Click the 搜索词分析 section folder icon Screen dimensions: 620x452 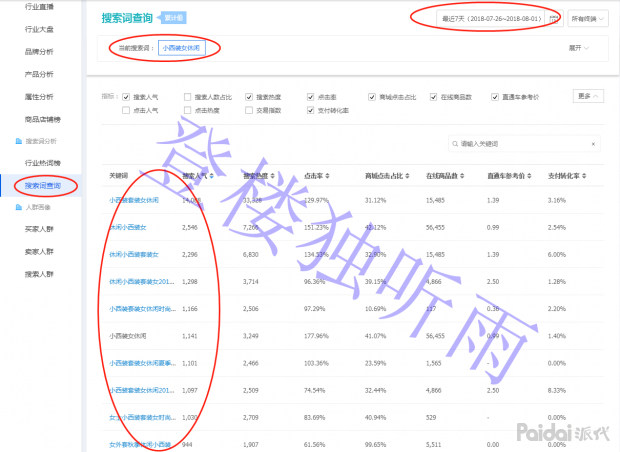(16, 142)
